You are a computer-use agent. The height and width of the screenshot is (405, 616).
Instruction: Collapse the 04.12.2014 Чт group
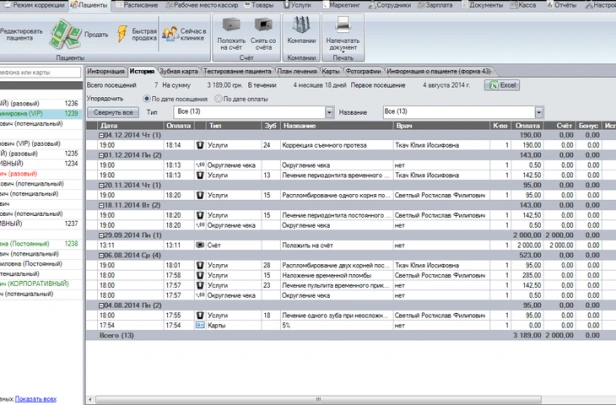coord(101,135)
